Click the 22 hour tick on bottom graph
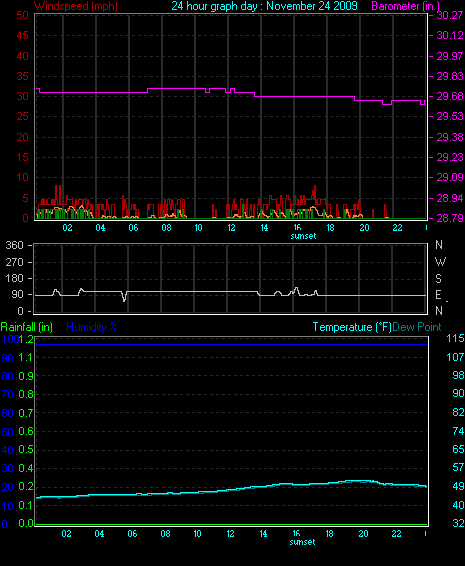The width and height of the screenshot is (465, 566). pos(397,534)
